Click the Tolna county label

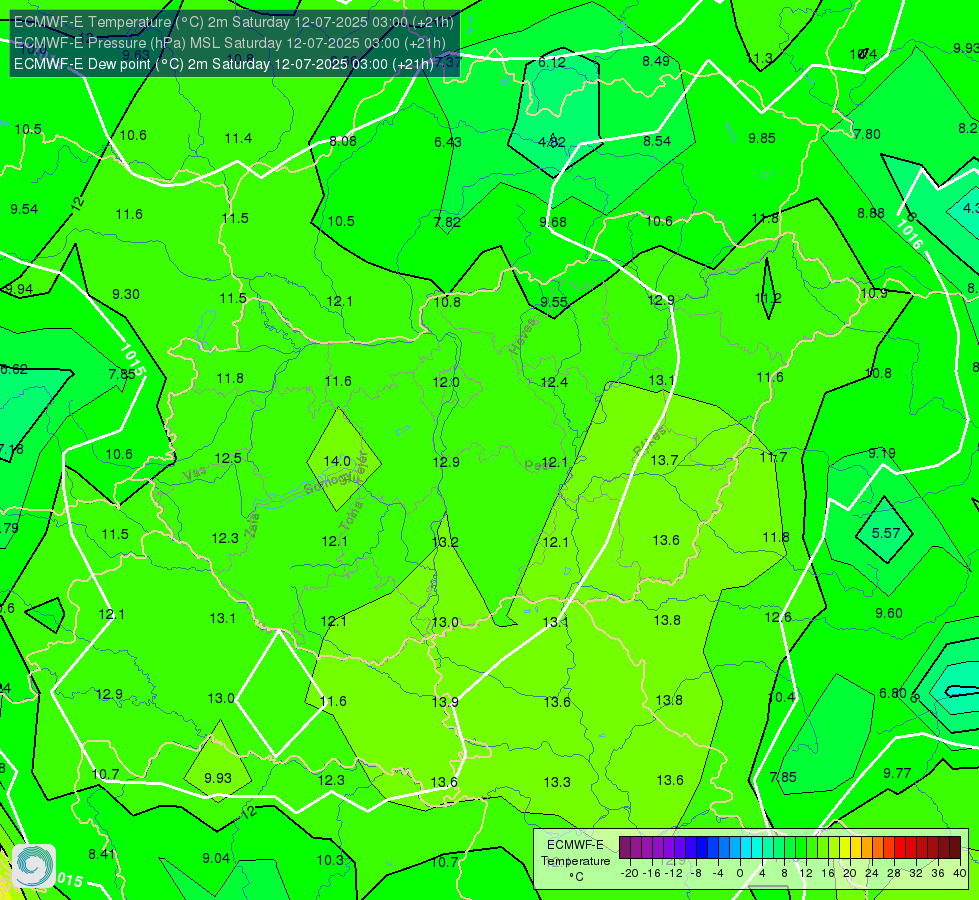(351, 515)
